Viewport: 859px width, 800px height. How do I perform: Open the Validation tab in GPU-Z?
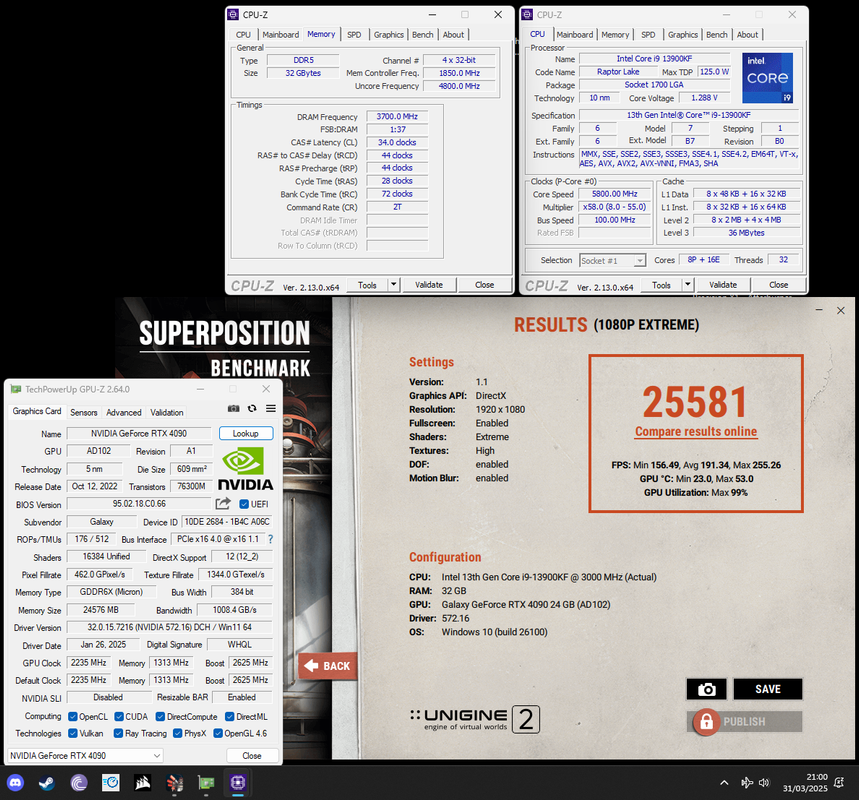[167, 412]
